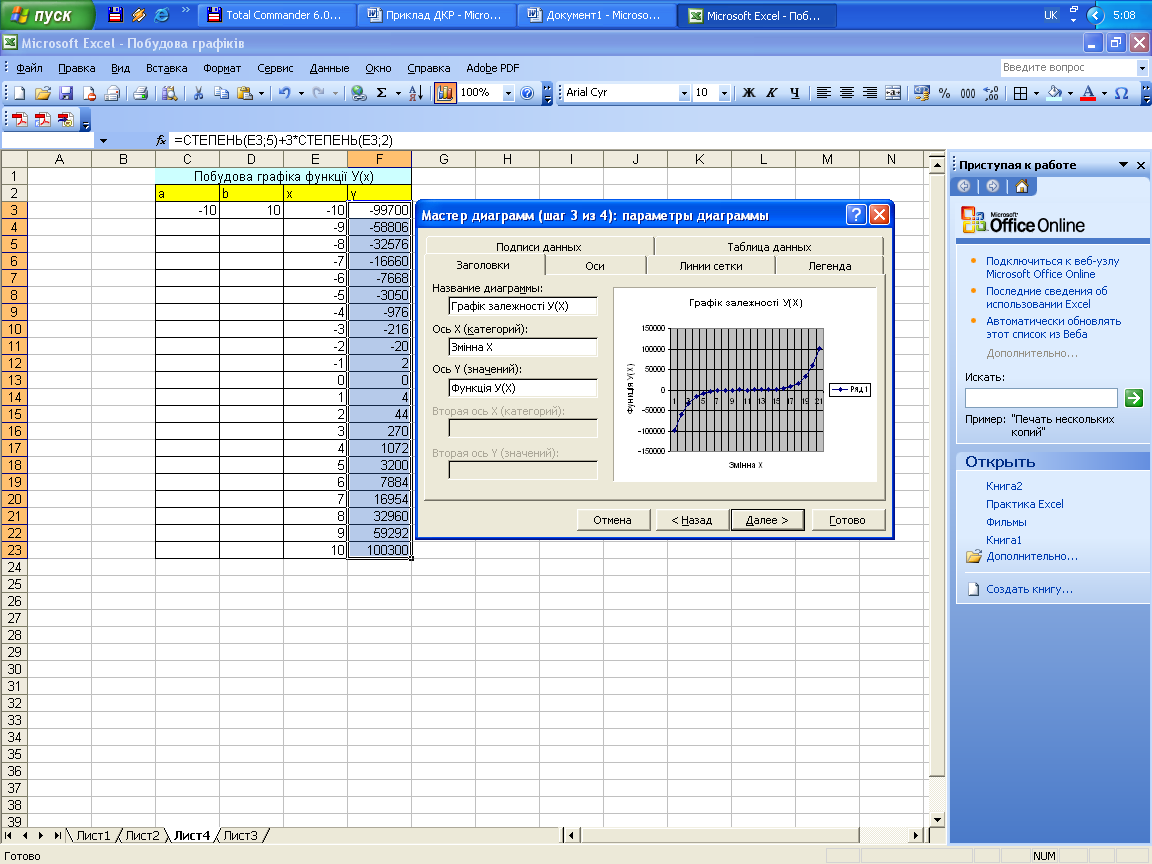Open the Таблица данных tab

point(769,247)
